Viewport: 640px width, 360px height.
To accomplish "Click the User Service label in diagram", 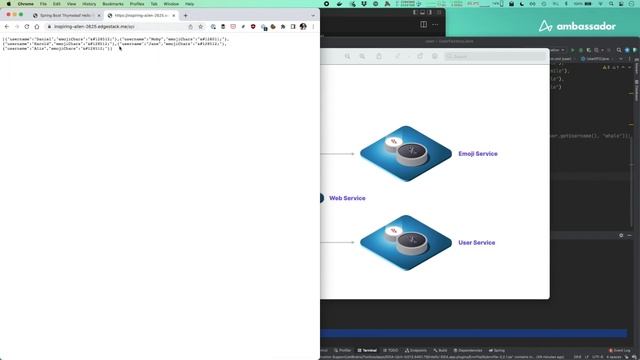I will (476, 242).
